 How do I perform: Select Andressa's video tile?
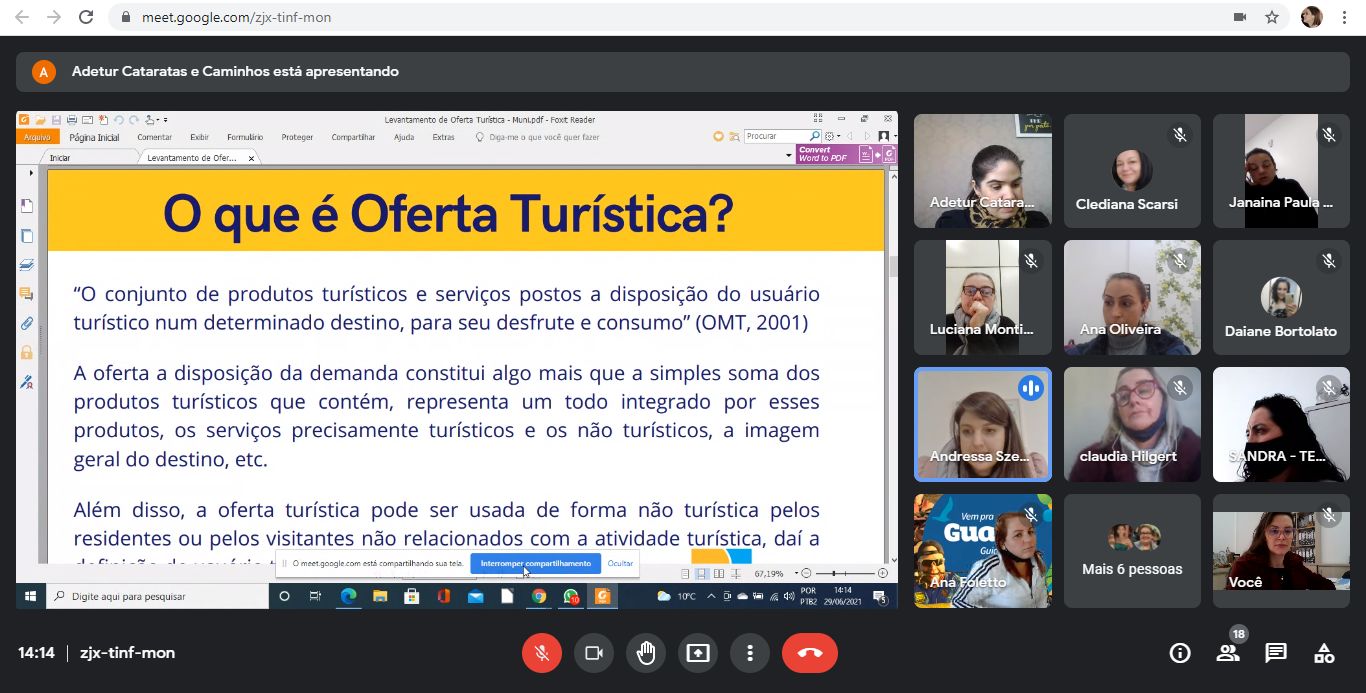(x=982, y=424)
